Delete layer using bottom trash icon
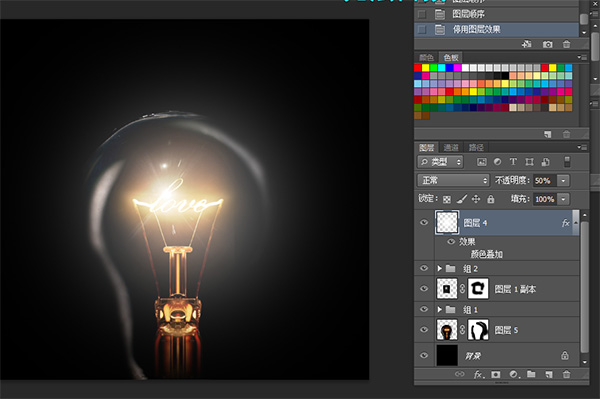Image resolution: width=600 pixels, height=399 pixels. tap(566, 374)
